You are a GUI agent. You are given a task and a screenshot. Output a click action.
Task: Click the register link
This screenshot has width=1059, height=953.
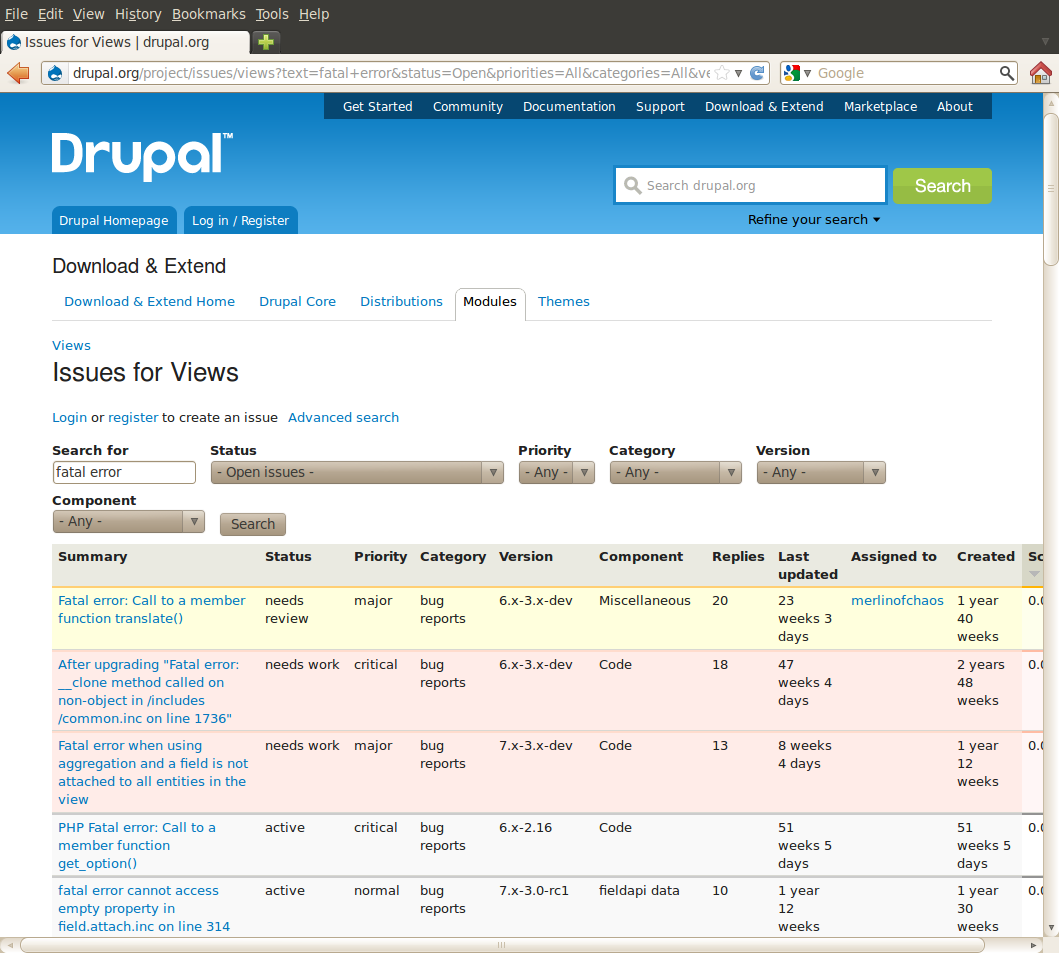pos(133,417)
